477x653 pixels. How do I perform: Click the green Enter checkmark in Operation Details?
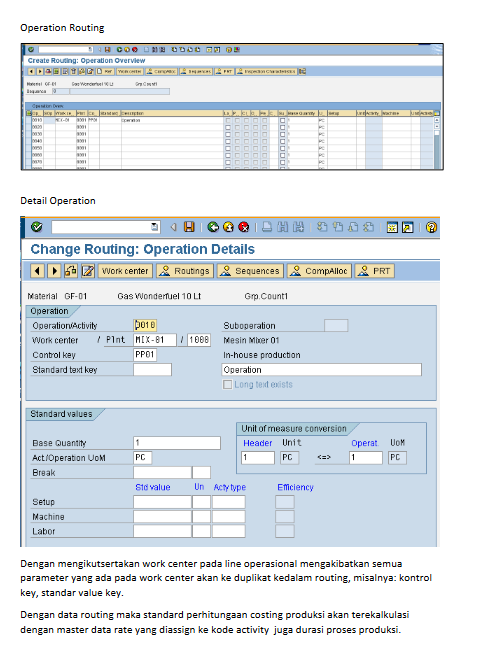(x=37, y=227)
